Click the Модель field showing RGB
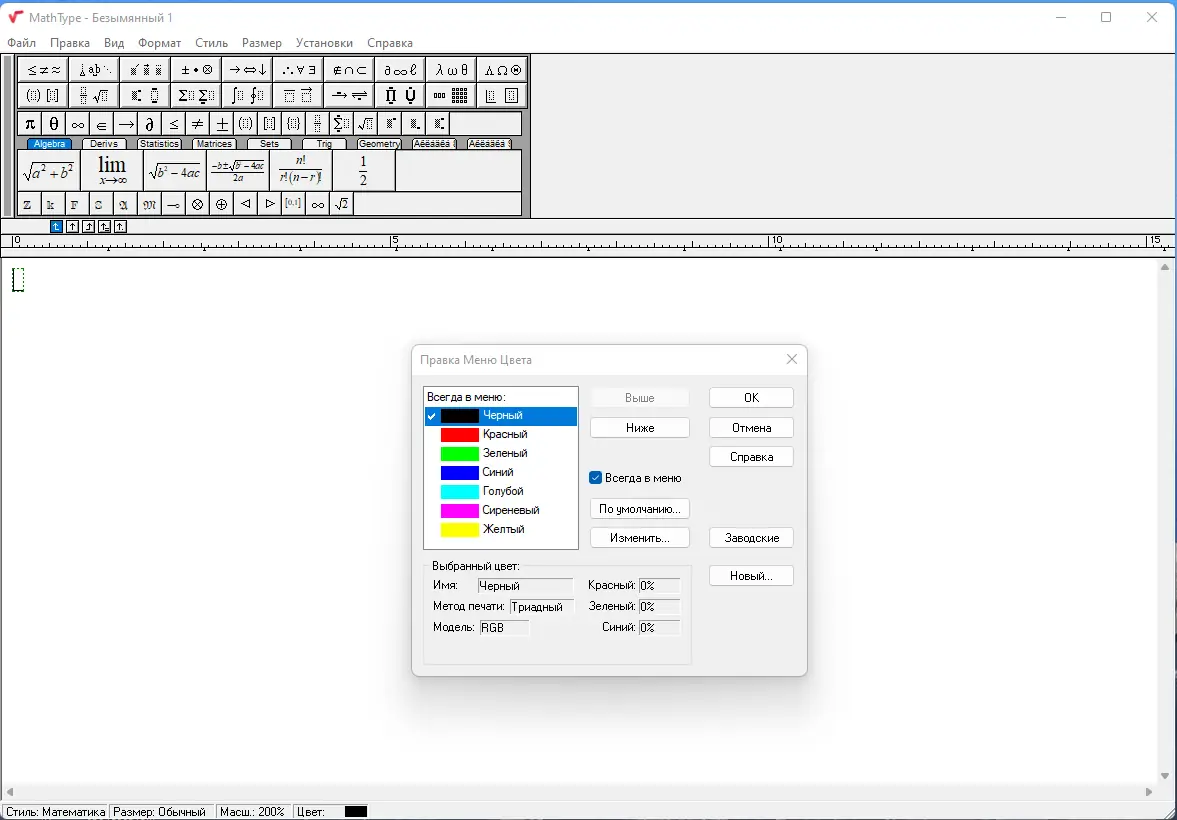 (x=504, y=628)
